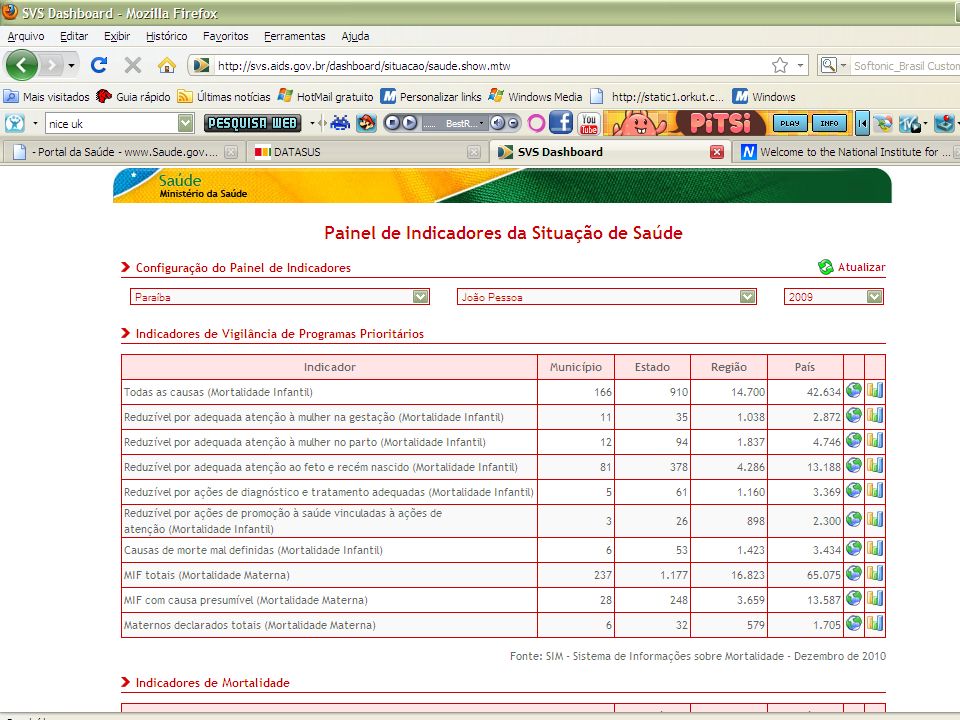The height and width of the screenshot is (720, 960).
Task: Open the Windows Media bookmark
Action: pyautogui.click(x=536, y=97)
